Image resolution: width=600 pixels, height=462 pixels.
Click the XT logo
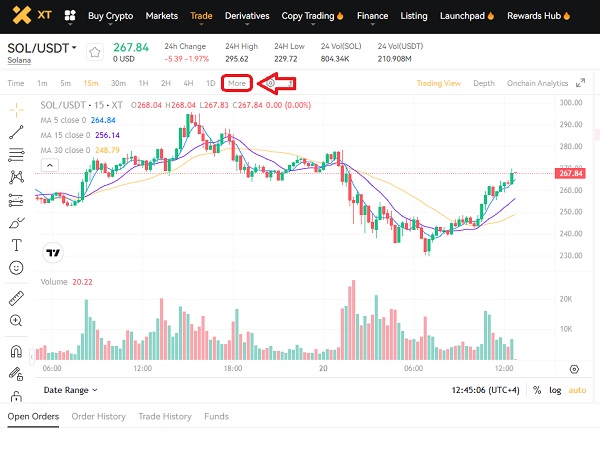pos(32,15)
